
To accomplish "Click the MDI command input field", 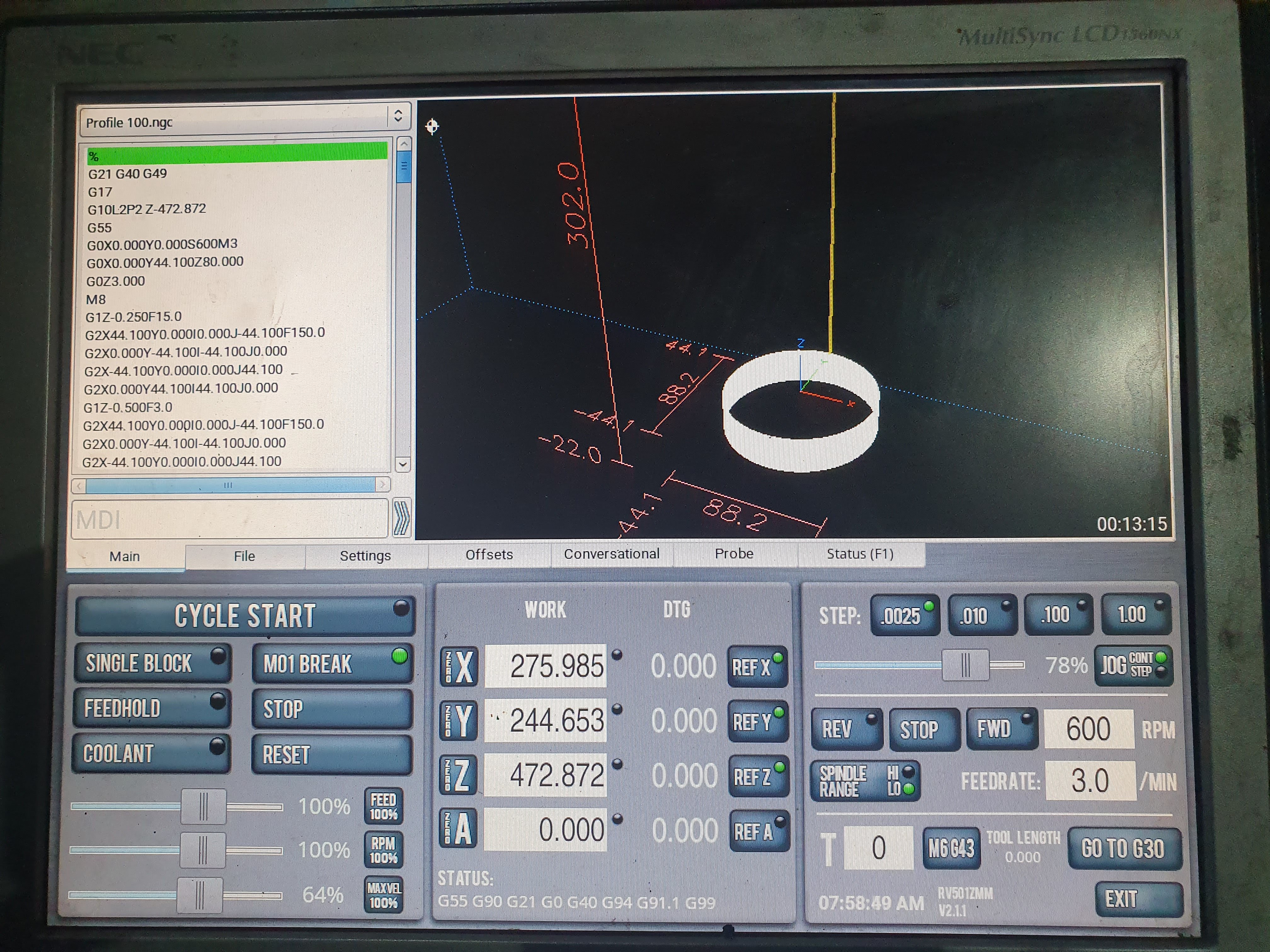I will tap(230, 520).
